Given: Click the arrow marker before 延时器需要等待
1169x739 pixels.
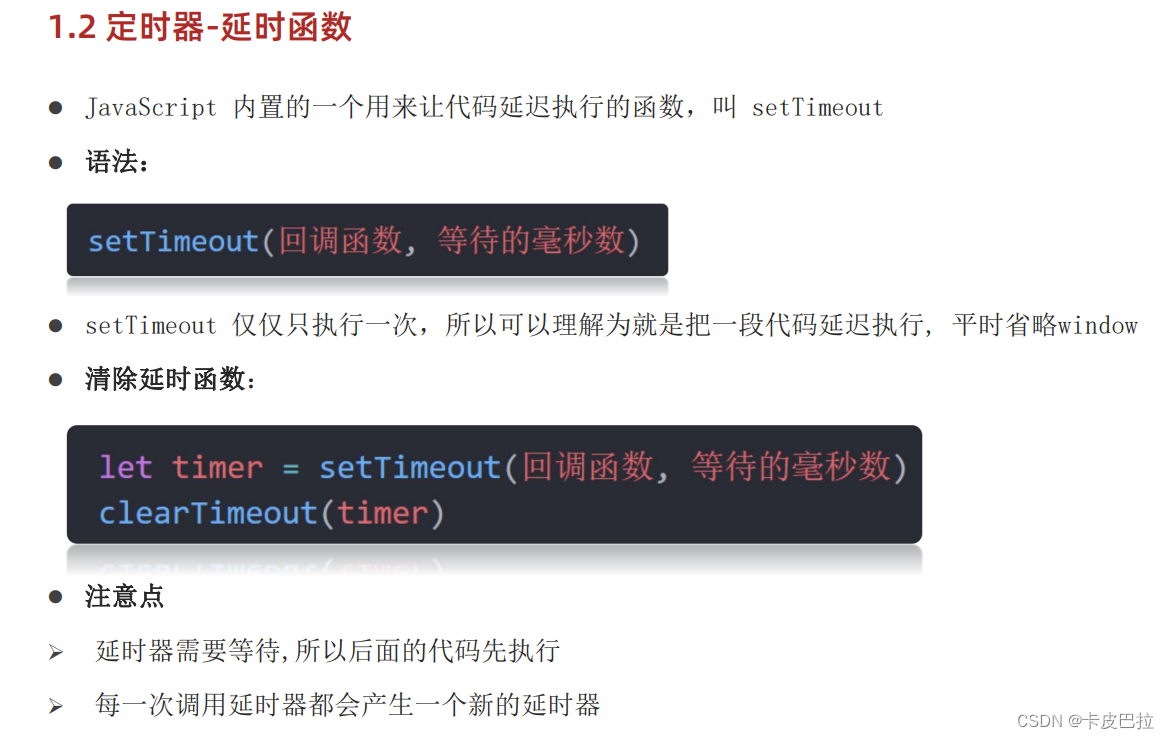Looking at the screenshot, I should [56, 652].
